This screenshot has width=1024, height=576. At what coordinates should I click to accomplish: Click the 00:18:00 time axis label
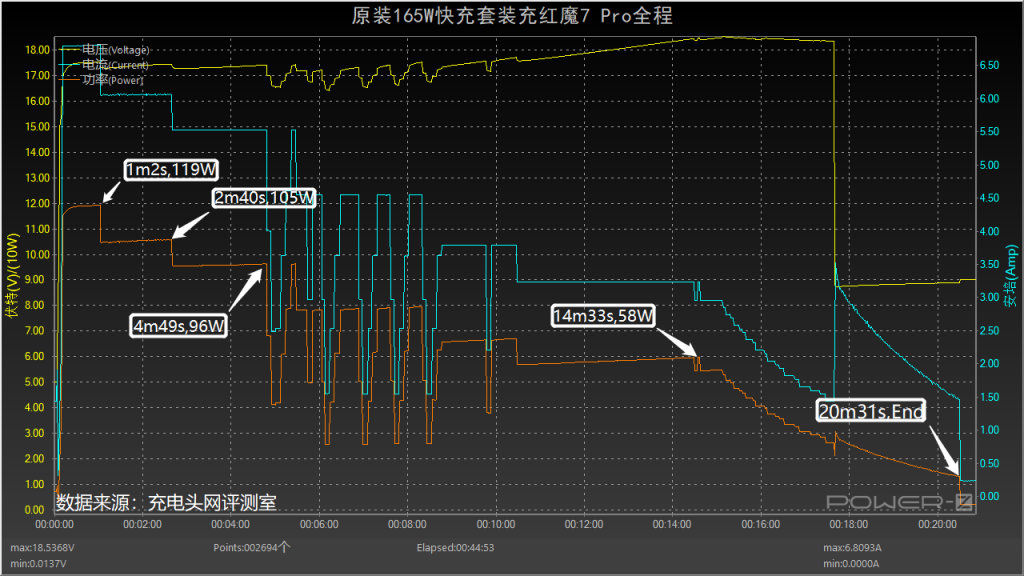pos(849,524)
